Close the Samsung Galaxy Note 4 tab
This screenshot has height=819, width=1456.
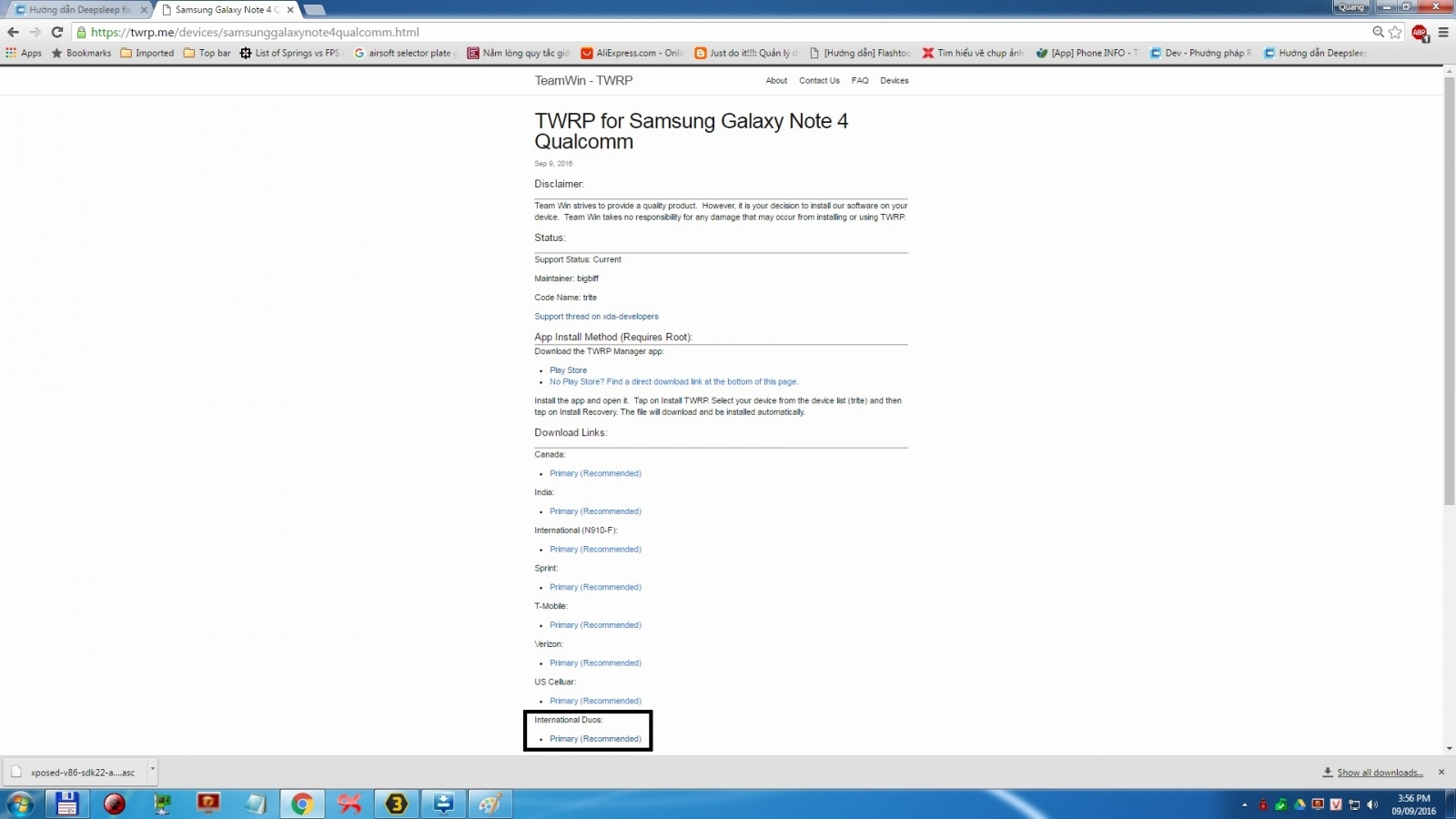290,10
